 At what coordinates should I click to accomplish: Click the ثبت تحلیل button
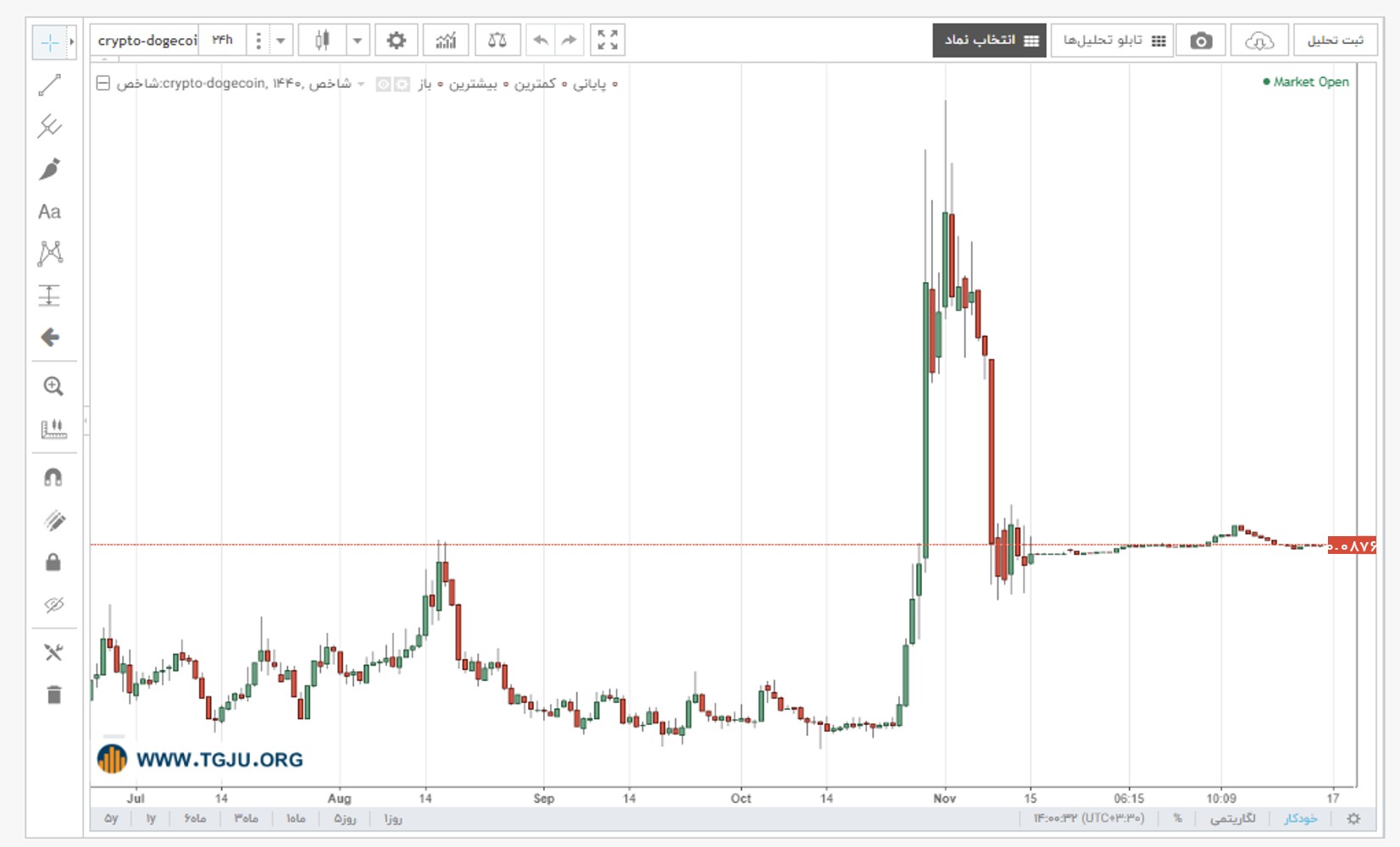(1336, 41)
